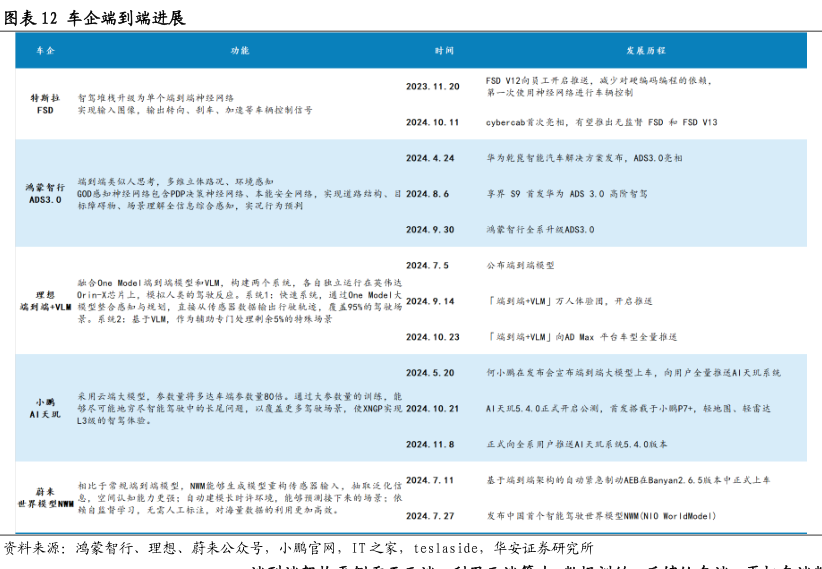The image size is (822, 569).
Task: Click the date 2023.11.20
Action: click(x=433, y=86)
